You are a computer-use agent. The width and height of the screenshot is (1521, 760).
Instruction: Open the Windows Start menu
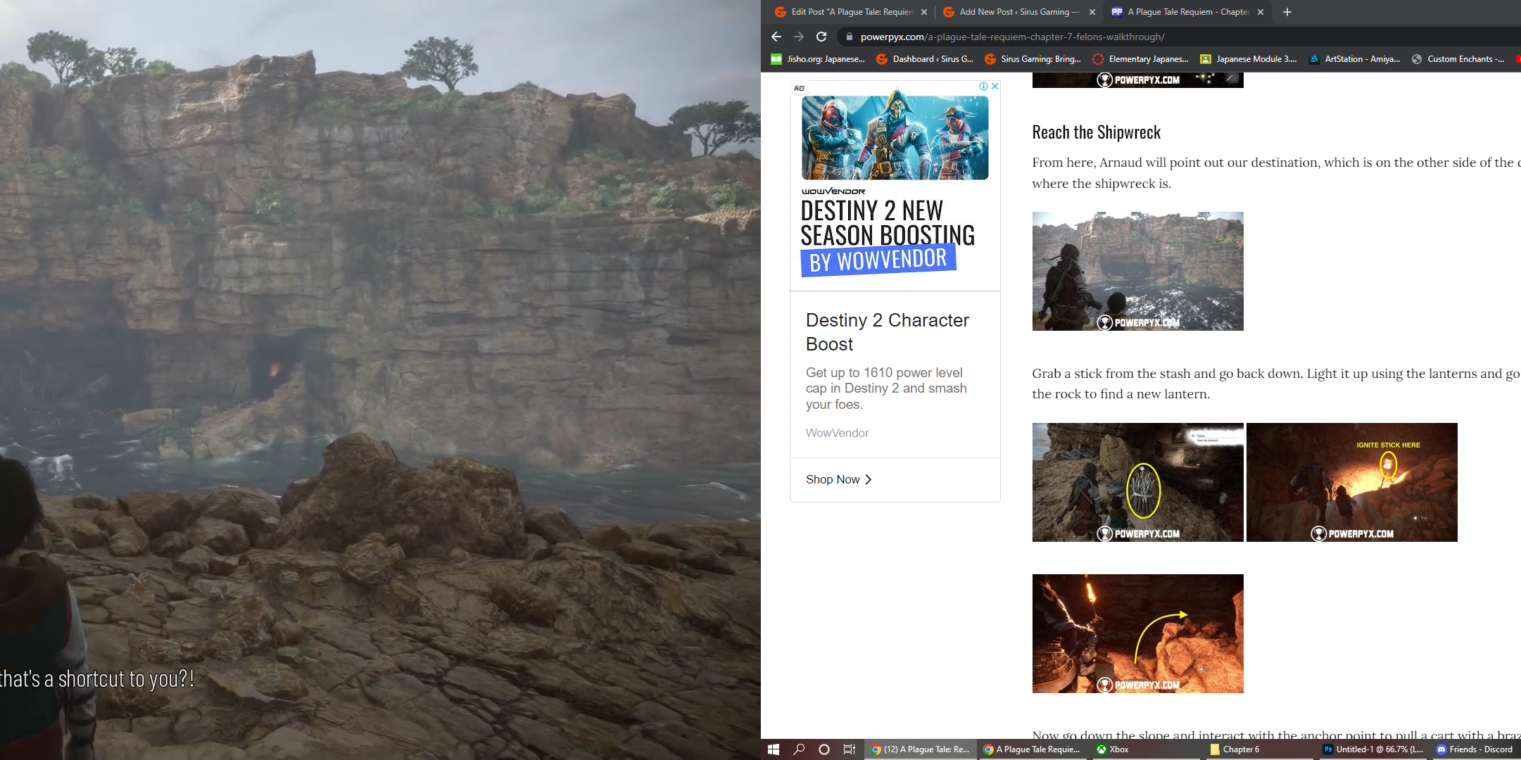[773, 749]
